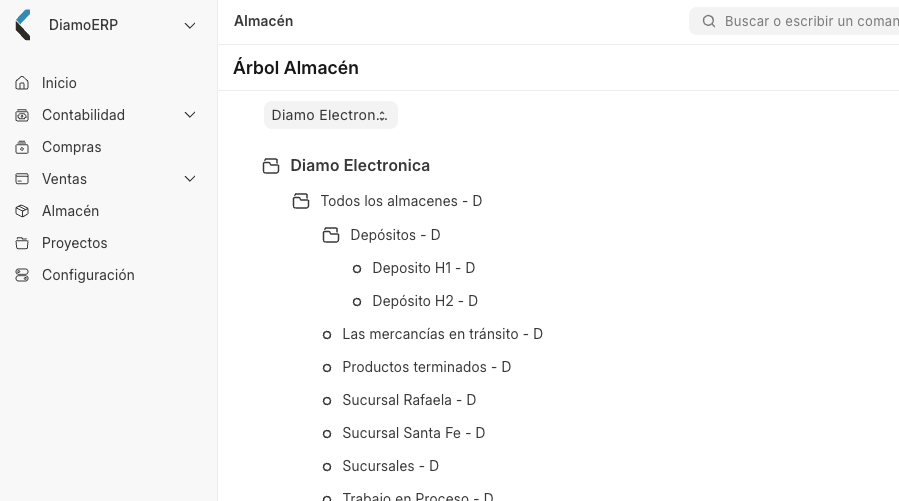The image size is (899, 501).
Task: Select Deposito H1 - D warehouse
Action: [423, 268]
